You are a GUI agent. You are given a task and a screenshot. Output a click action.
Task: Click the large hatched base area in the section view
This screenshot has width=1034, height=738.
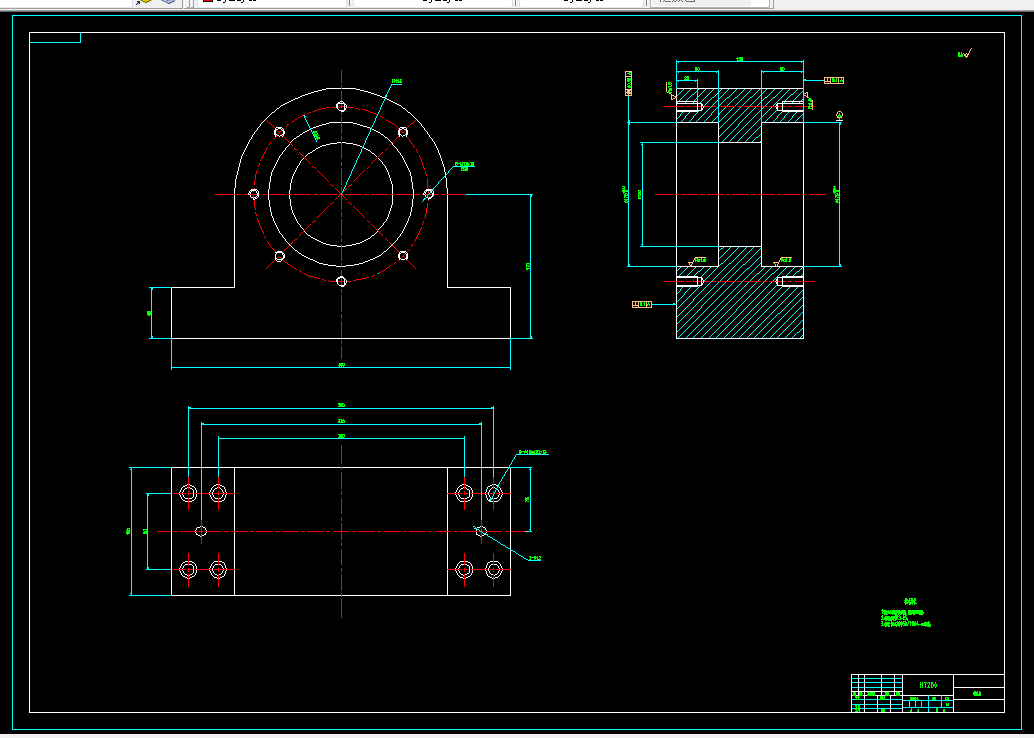pos(740,312)
